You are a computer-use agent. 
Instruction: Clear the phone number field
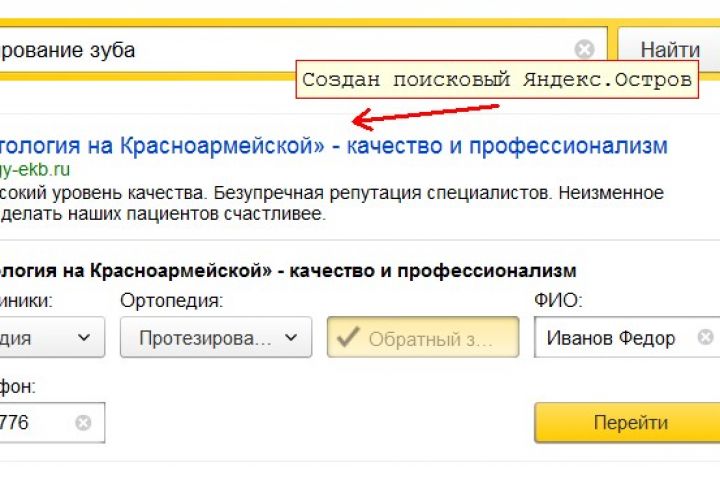83,423
